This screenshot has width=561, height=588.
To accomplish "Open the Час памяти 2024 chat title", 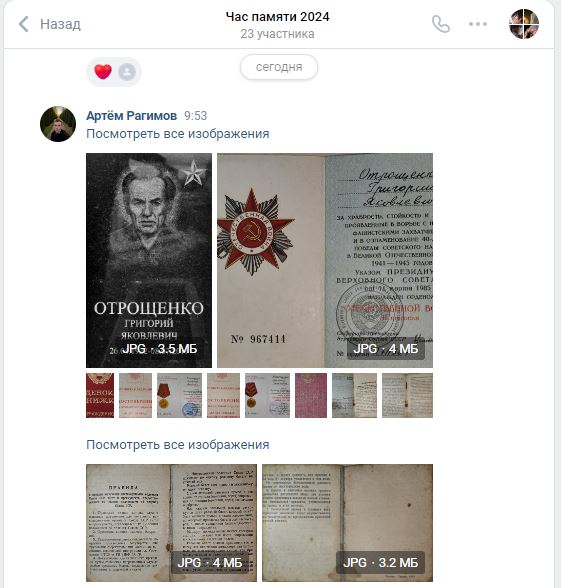I will pos(278,17).
